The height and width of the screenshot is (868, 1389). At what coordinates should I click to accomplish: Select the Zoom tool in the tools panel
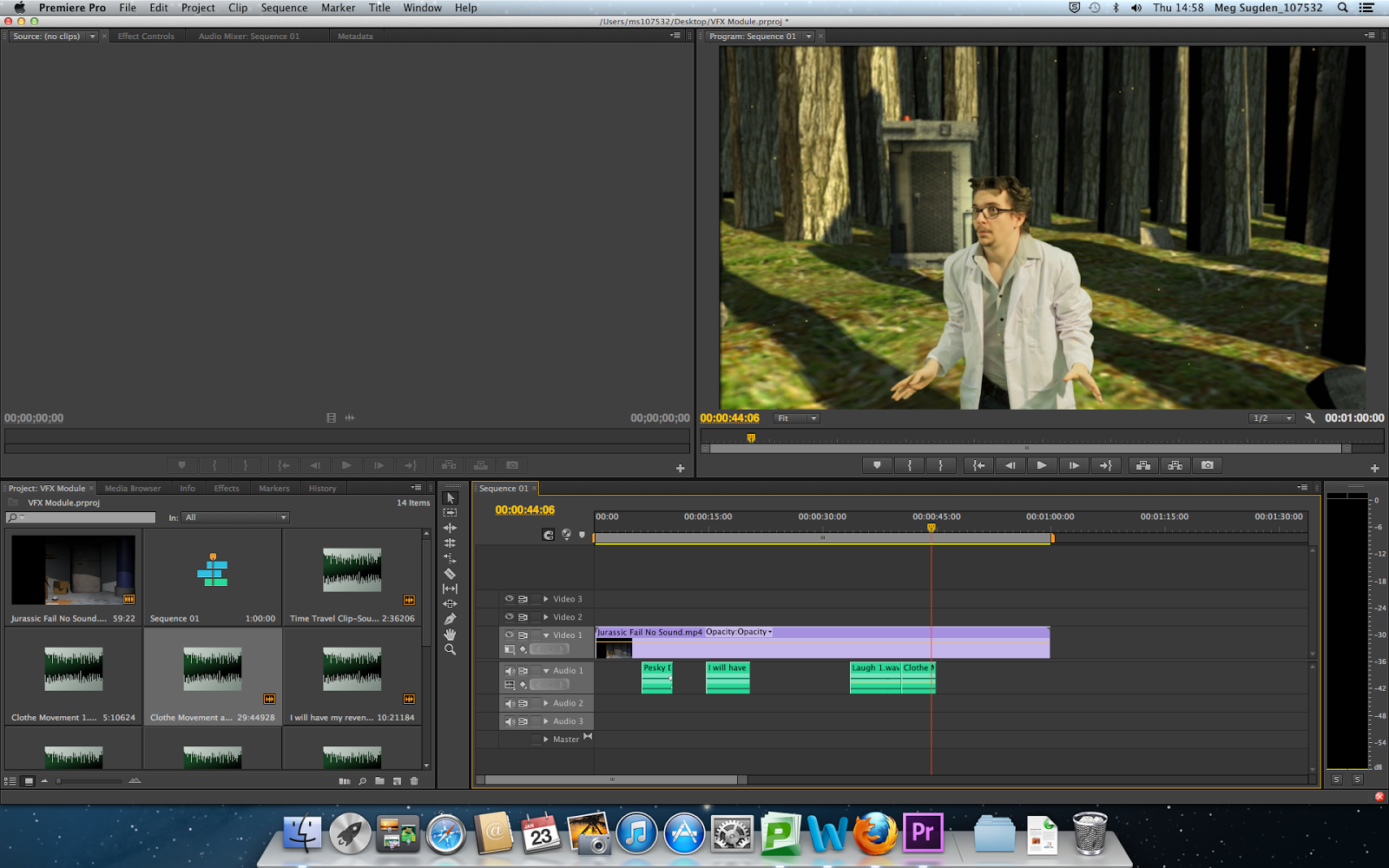[x=450, y=649]
